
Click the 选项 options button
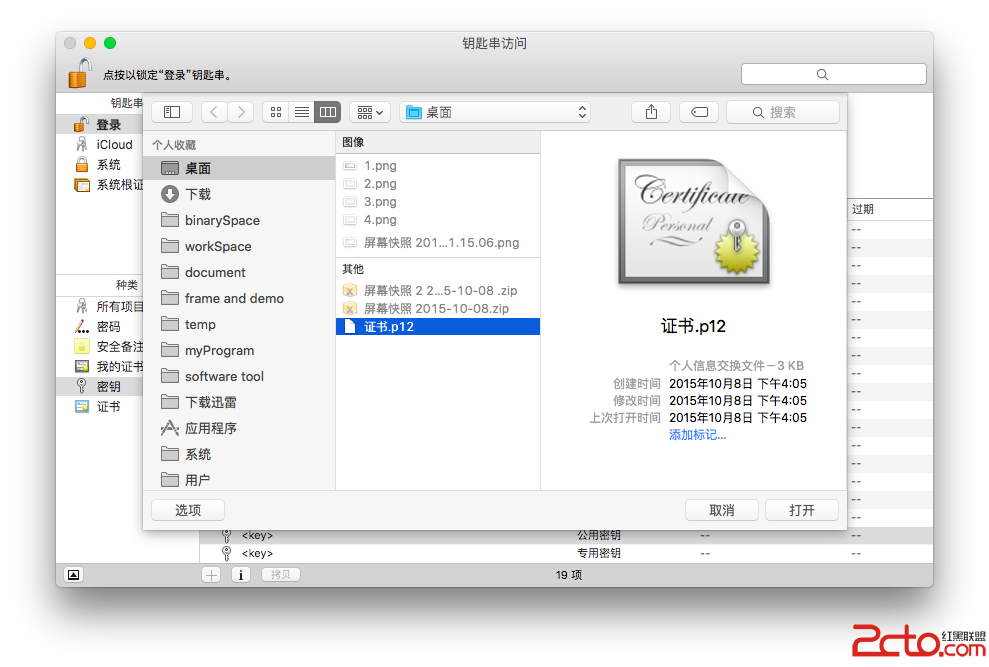coord(188,510)
